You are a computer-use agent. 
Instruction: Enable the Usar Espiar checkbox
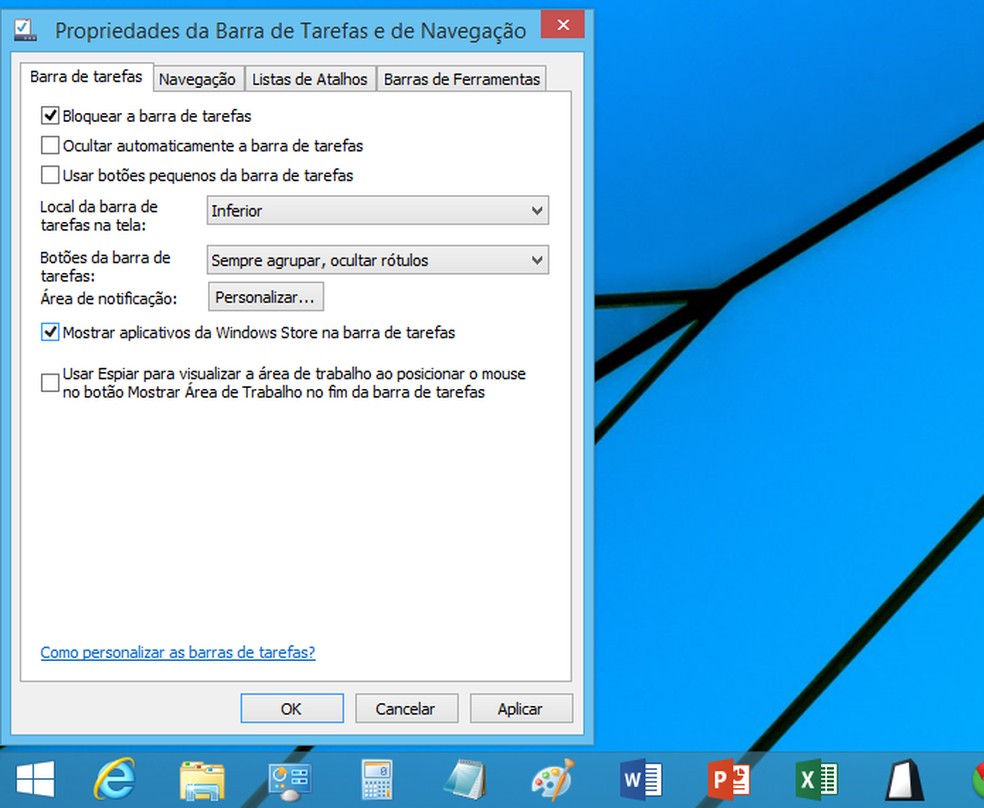(50, 383)
